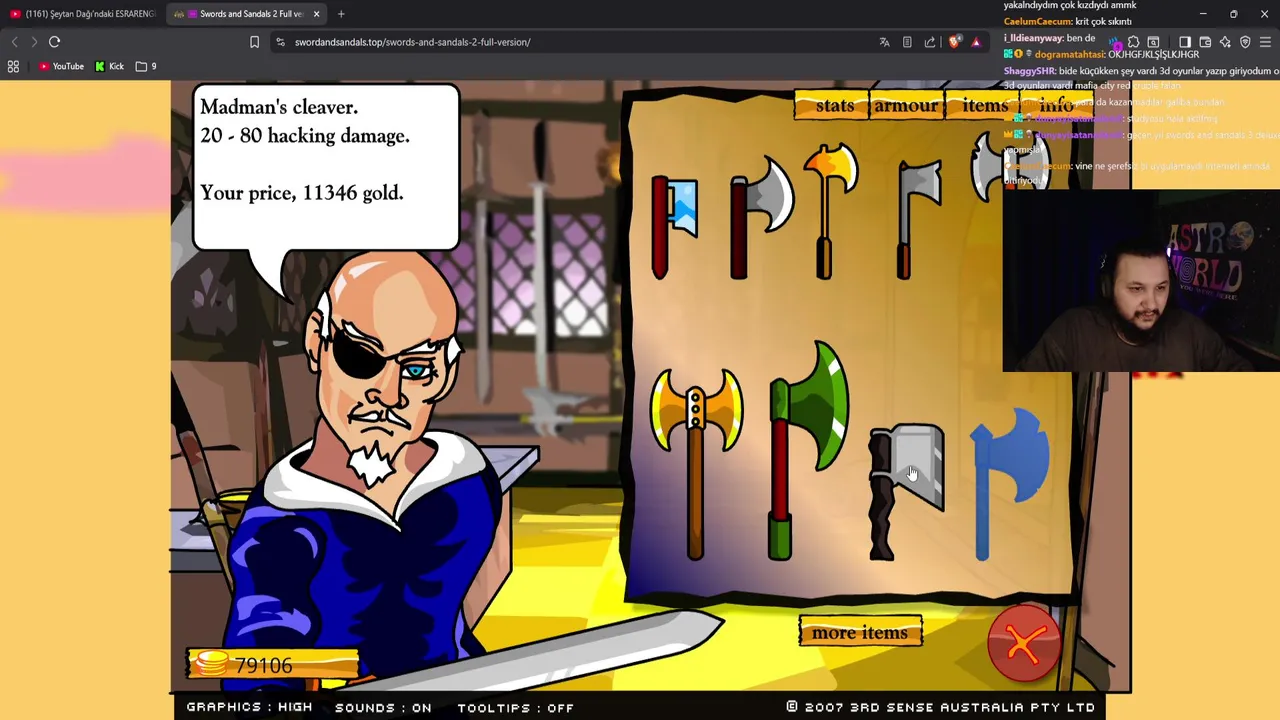Click the share page icon
This screenshot has height=720, width=1280.
pyautogui.click(x=930, y=42)
